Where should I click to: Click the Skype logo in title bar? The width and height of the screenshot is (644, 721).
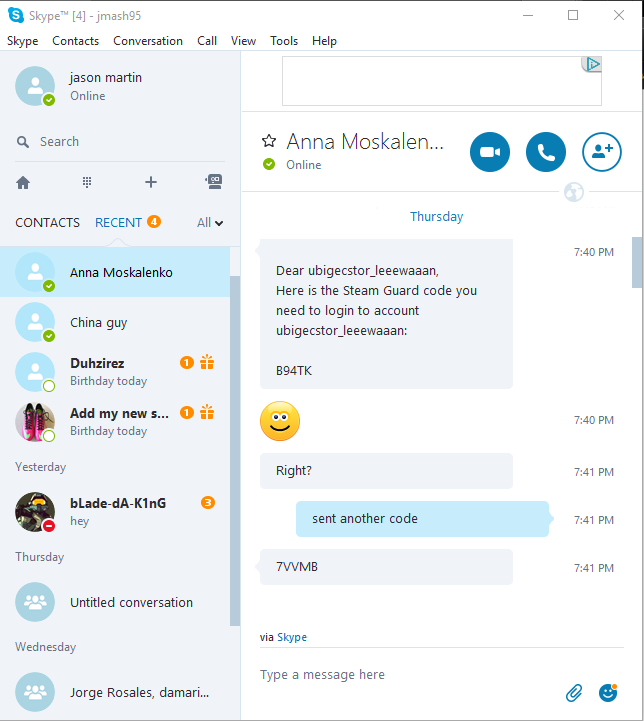16,15
